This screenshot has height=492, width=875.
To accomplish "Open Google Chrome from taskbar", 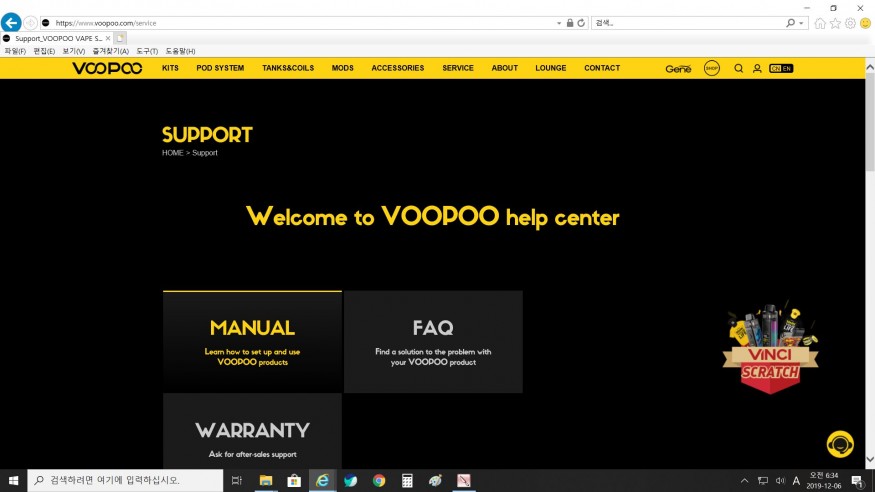I will pos(379,480).
